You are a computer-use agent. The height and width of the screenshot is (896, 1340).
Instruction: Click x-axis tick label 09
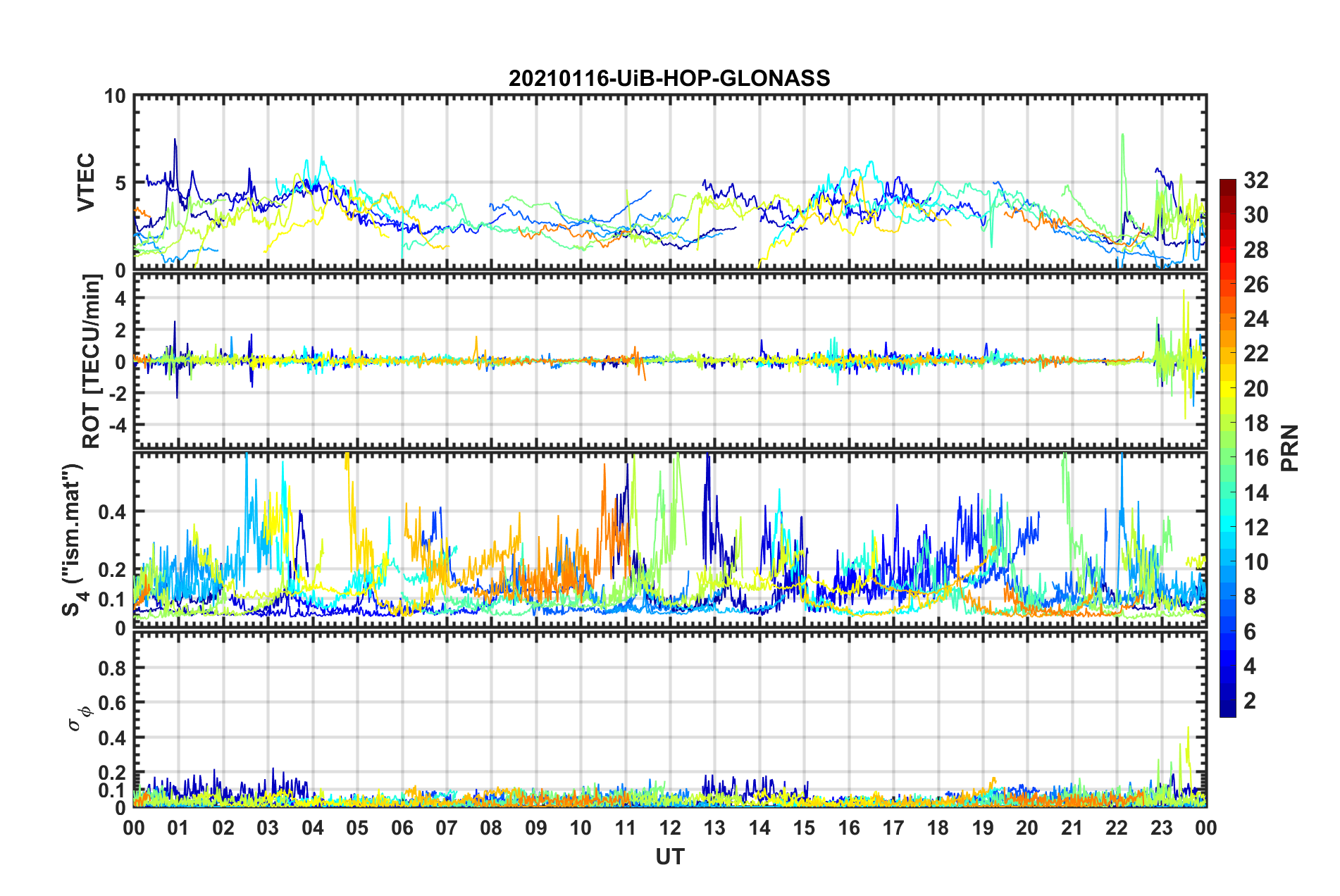pyautogui.click(x=536, y=828)
